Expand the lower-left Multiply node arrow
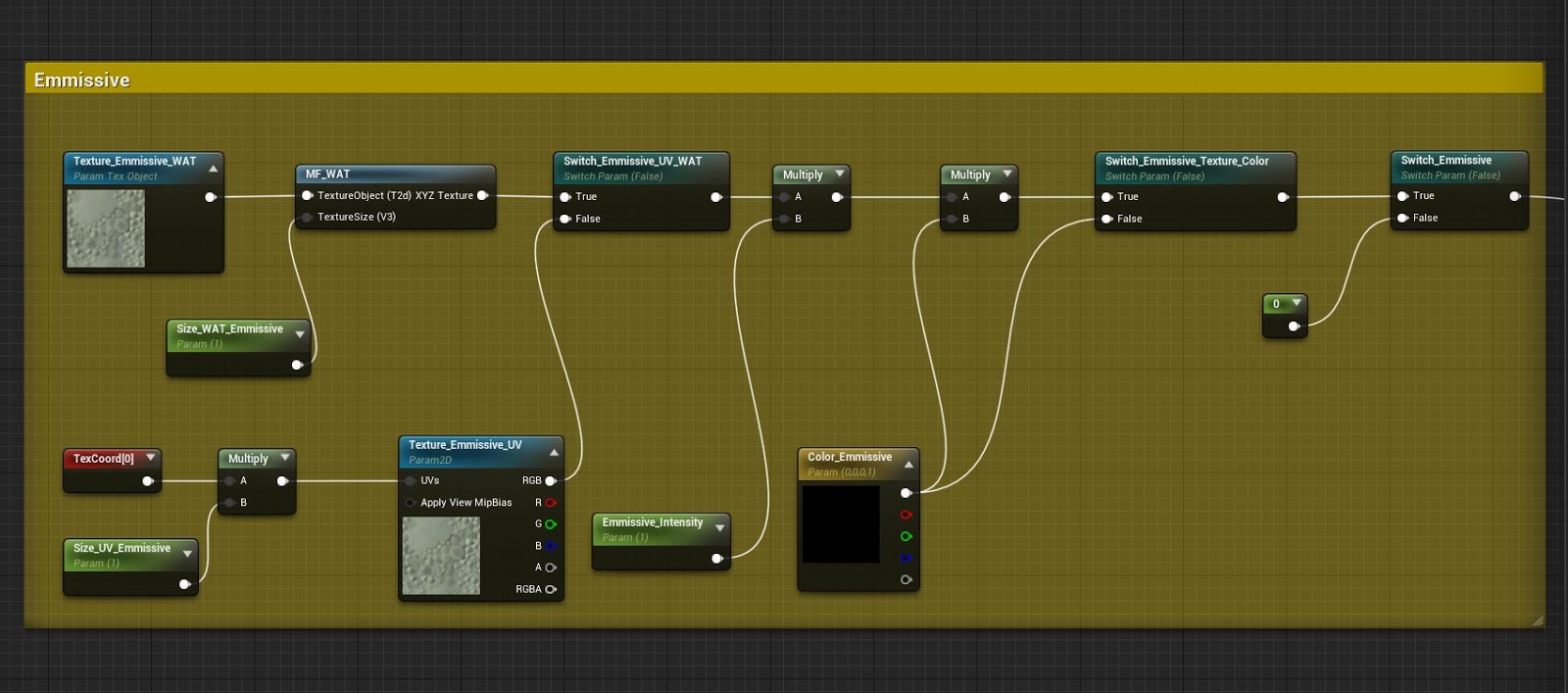Viewport: 1568px width, 693px height. pos(285,457)
